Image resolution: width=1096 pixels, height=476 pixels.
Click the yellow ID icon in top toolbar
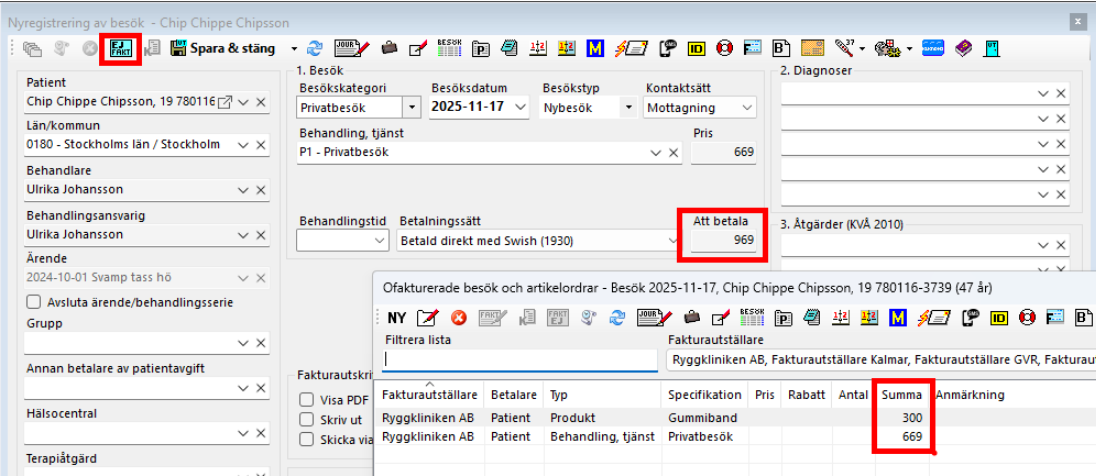click(697, 48)
